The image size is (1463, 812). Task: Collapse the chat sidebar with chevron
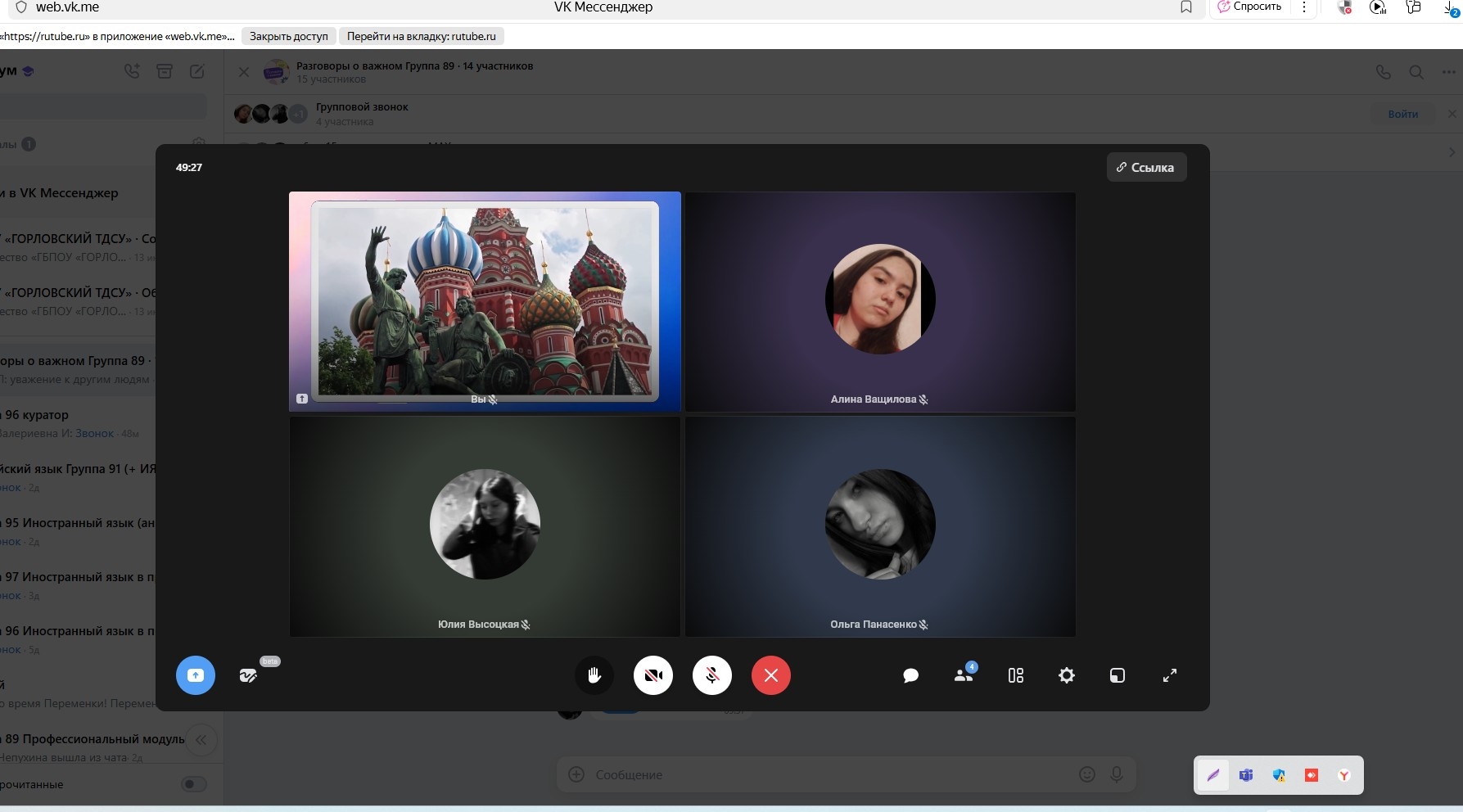tap(201, 741)
